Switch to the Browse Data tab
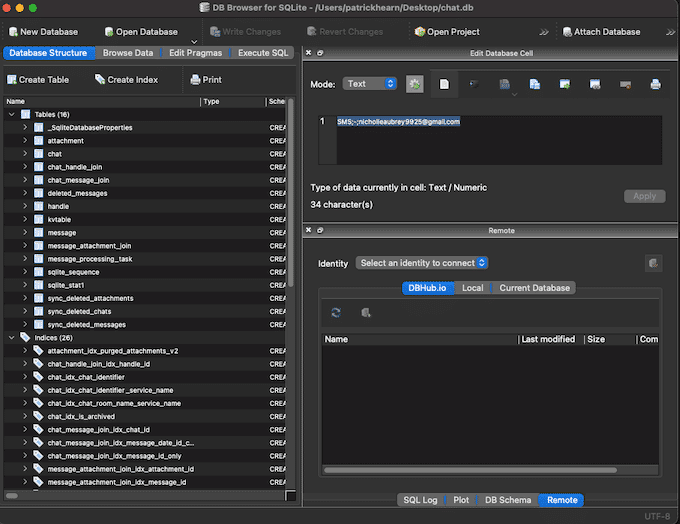The width and height of the screenshot is (680, 524). 128,53
